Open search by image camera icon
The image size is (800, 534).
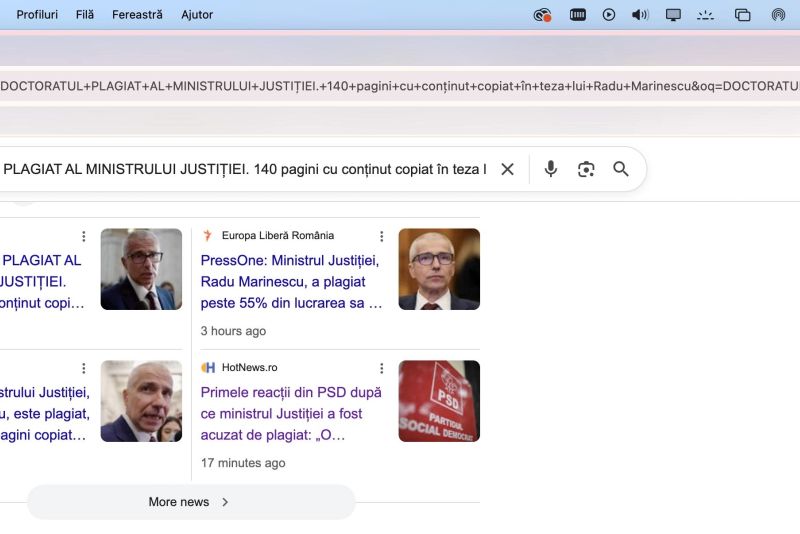point(586,169)
